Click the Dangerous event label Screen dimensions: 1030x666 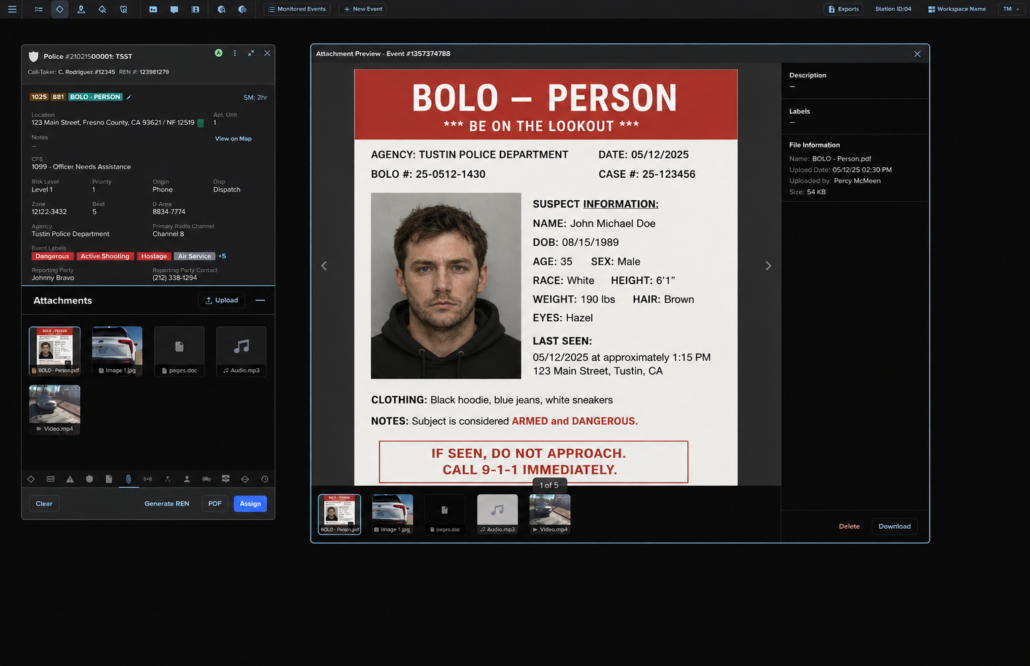click(52, 256)
